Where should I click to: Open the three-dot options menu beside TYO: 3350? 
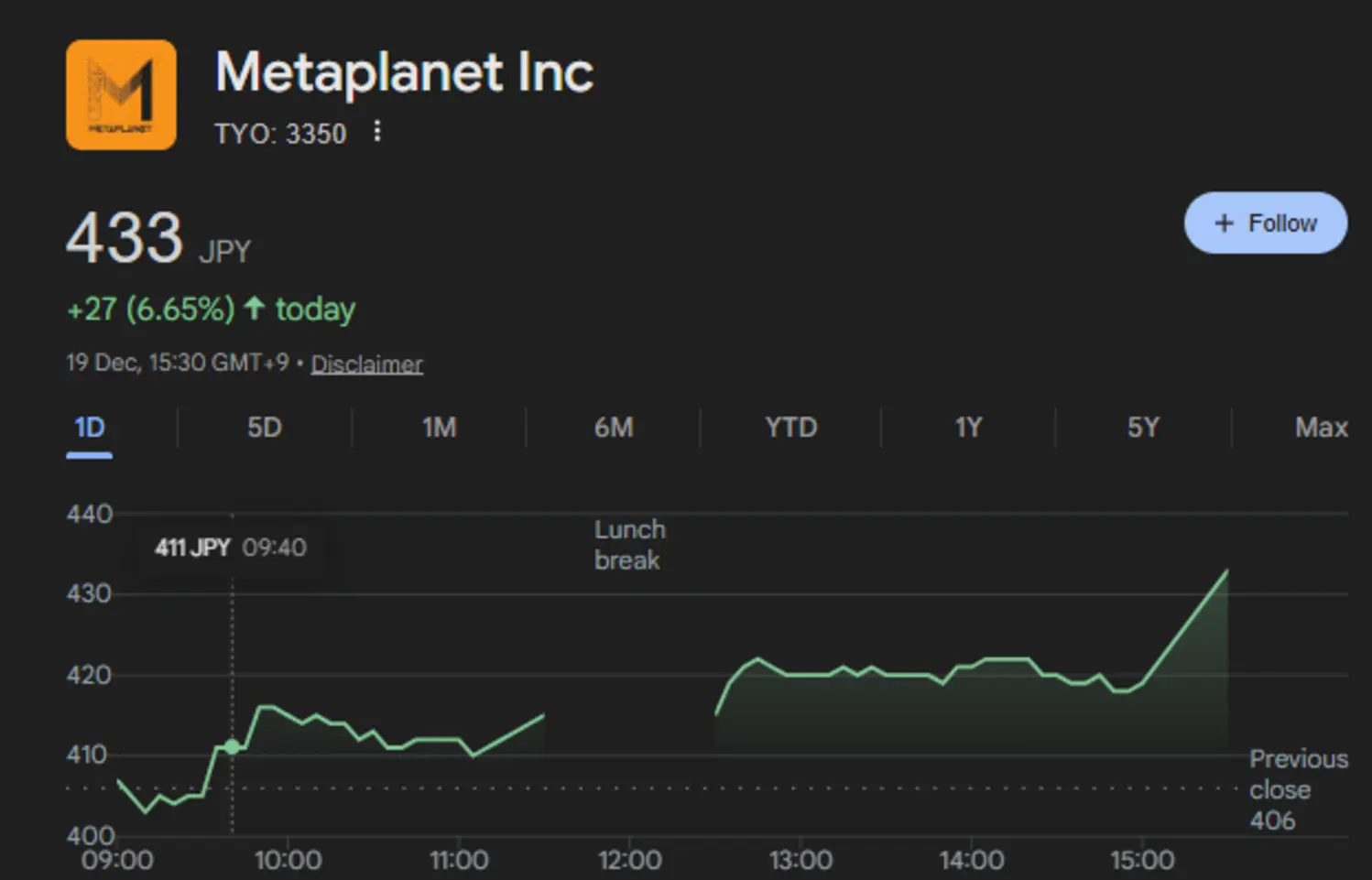[x=376, y=131]
